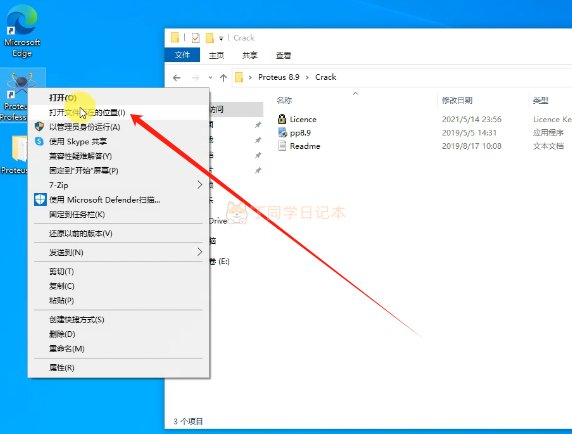Sort files by the 修改日期 column header
Viewport: 572px width, 434px height.
pos(457,101)
